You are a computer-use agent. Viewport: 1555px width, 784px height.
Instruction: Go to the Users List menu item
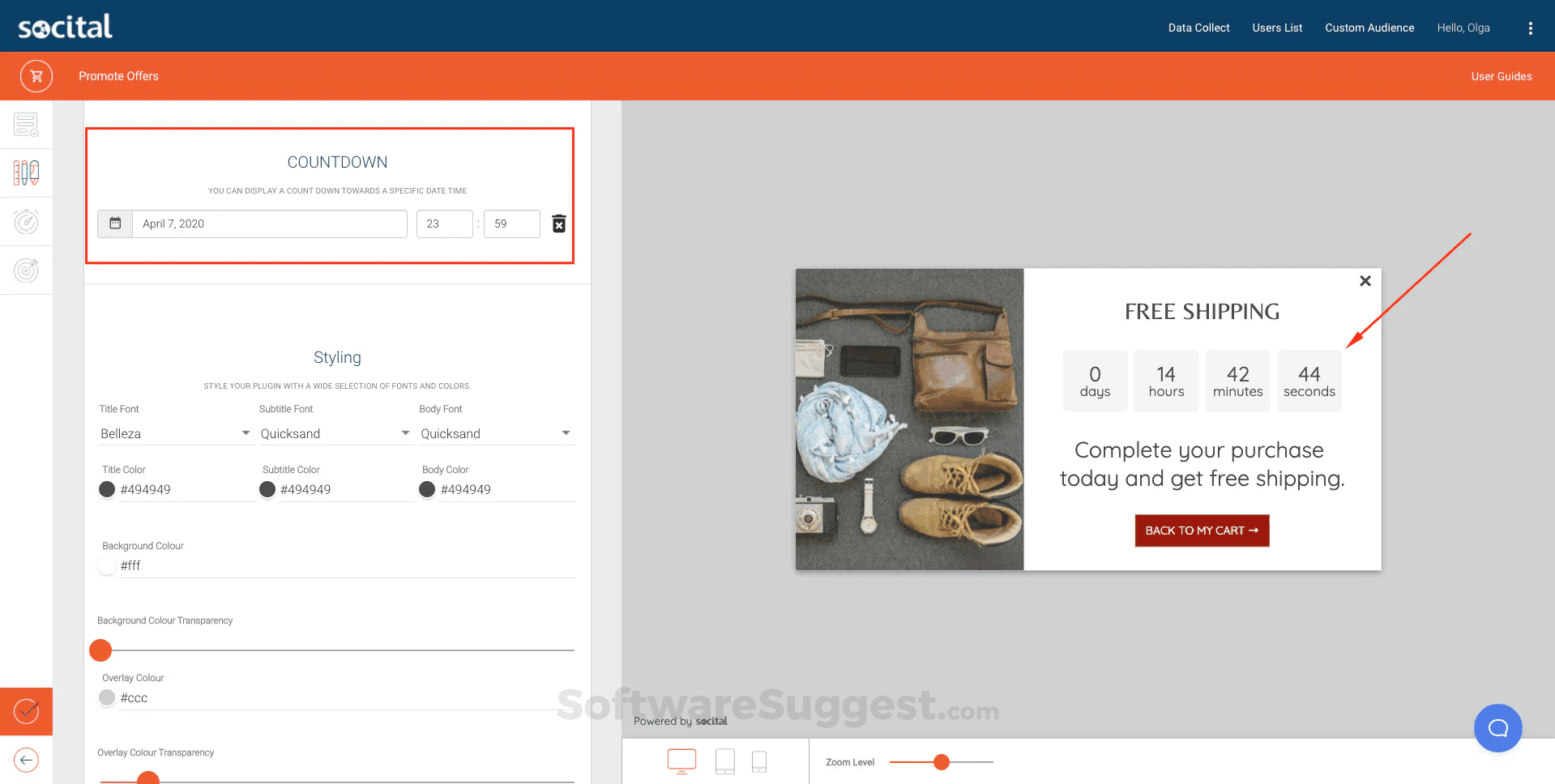click(x=1277, y=27)
